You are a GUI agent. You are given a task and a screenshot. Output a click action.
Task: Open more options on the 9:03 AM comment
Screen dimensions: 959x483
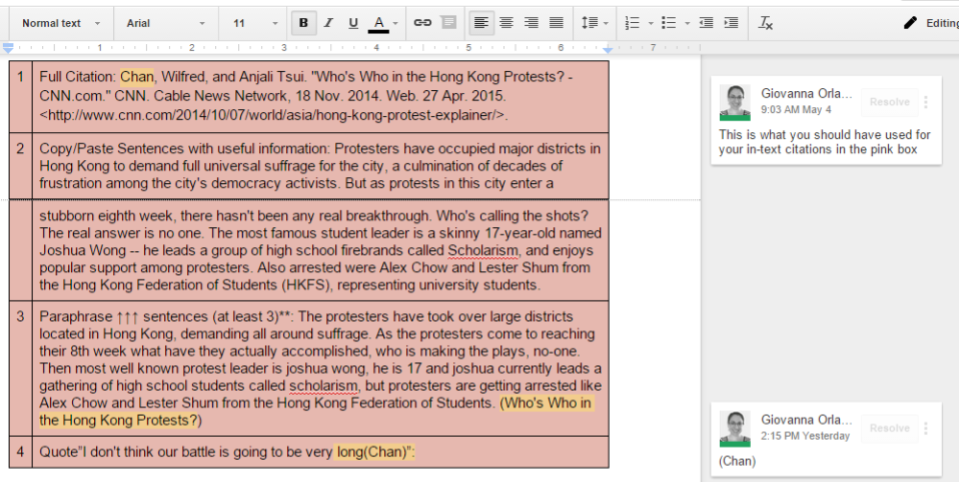pos(926,102)
